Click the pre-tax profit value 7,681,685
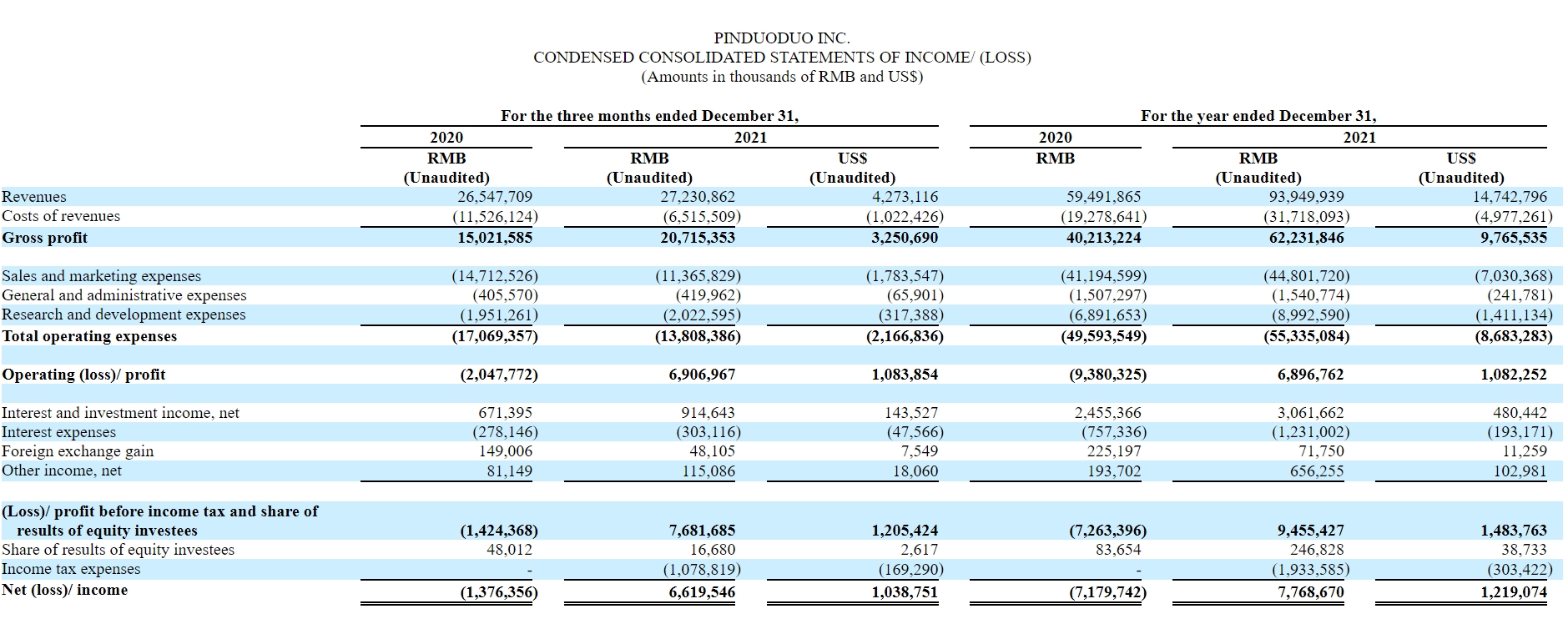This screenshot has height=634, width=1568. tap(702, 531)
